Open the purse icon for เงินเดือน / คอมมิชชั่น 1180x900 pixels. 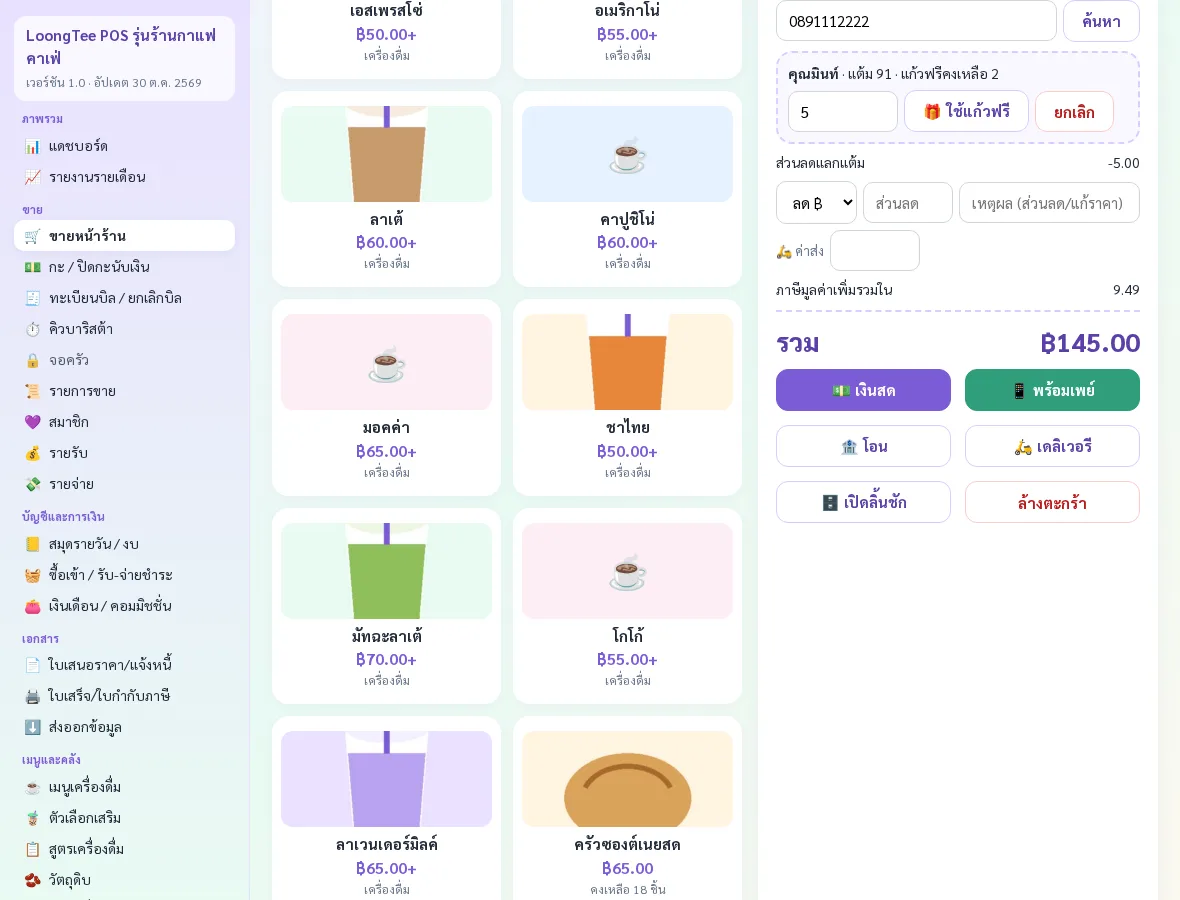pyautogui.click(x=32, y=606)
